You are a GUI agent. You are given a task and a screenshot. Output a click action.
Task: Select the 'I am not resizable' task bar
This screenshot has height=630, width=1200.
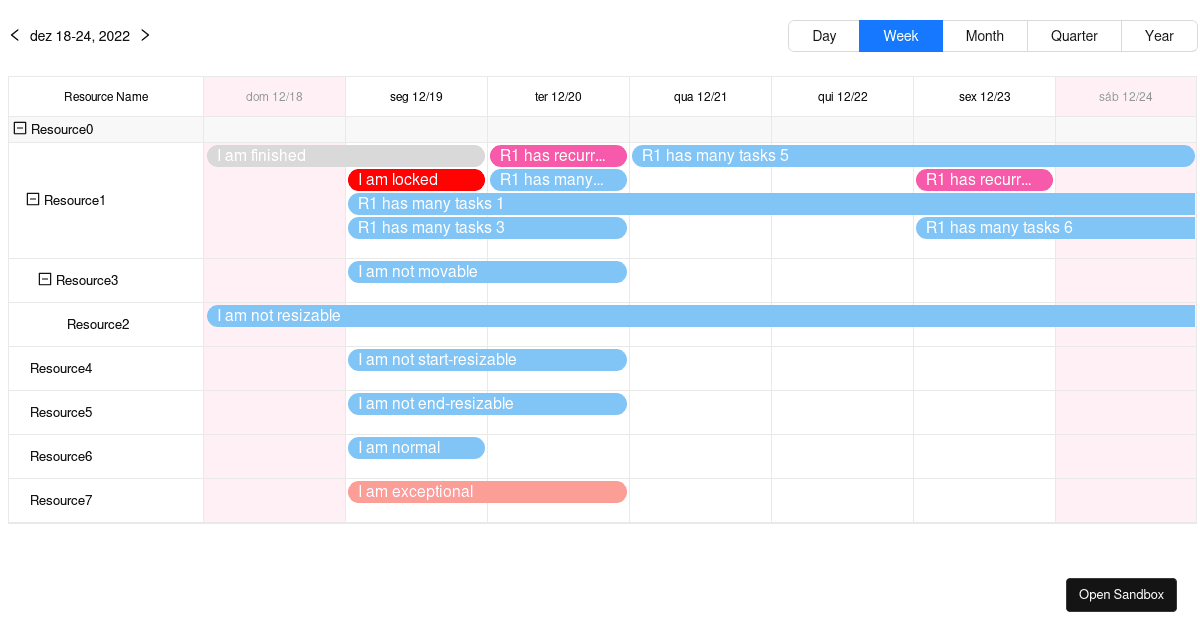700,315
